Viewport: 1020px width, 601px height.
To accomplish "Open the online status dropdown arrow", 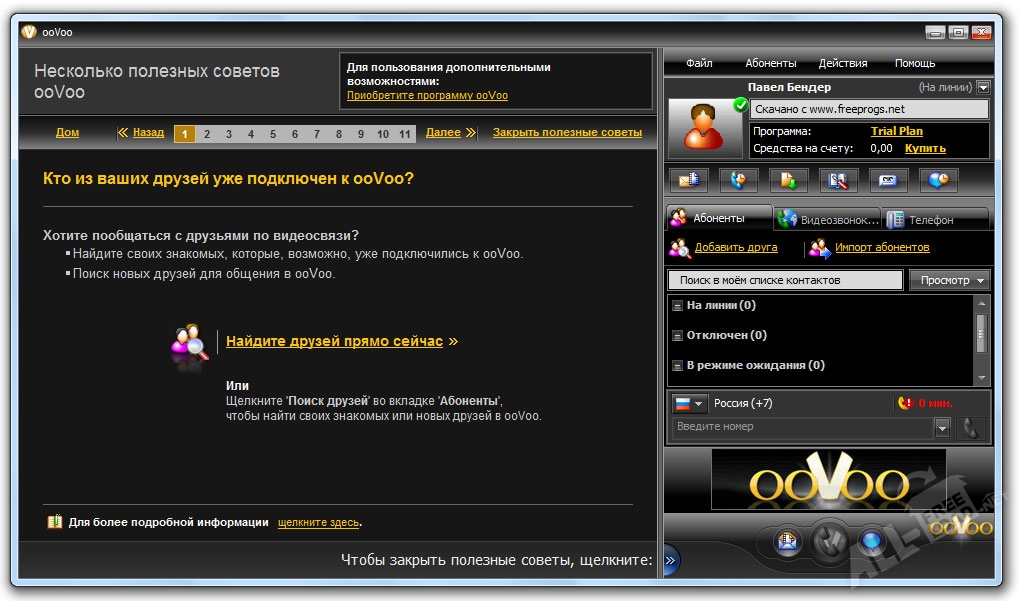I will 982,88.
